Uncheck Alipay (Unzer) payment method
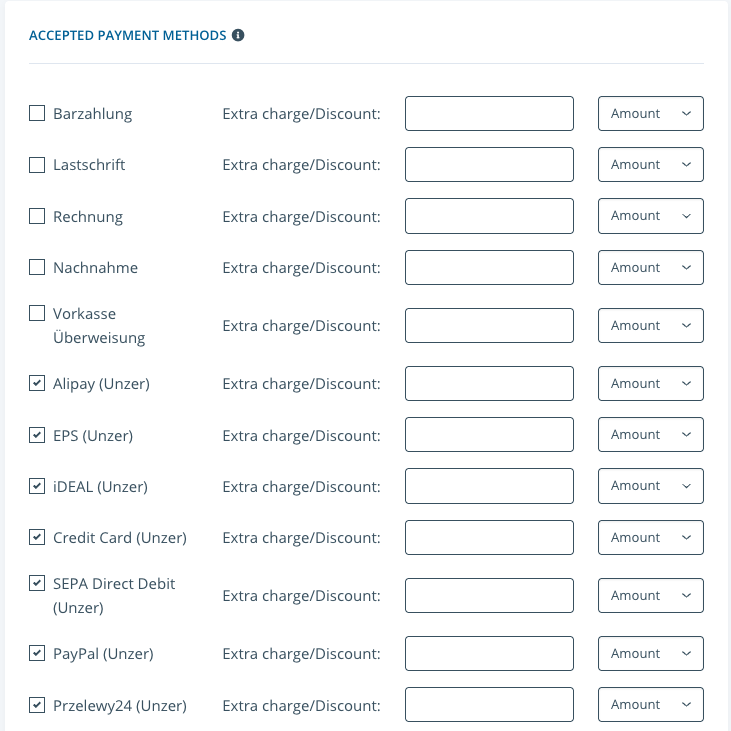The image size is (731, 731). point(37,383)
